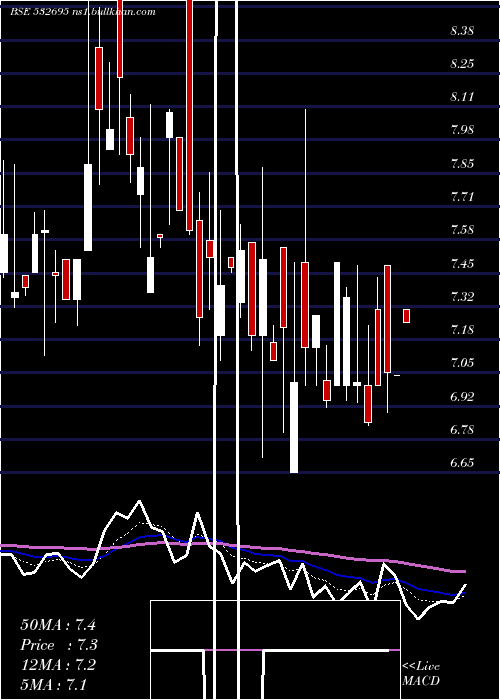Select the 6.92 axis value
The width and height of the screenshot is (500, 700).
[462, 396]
